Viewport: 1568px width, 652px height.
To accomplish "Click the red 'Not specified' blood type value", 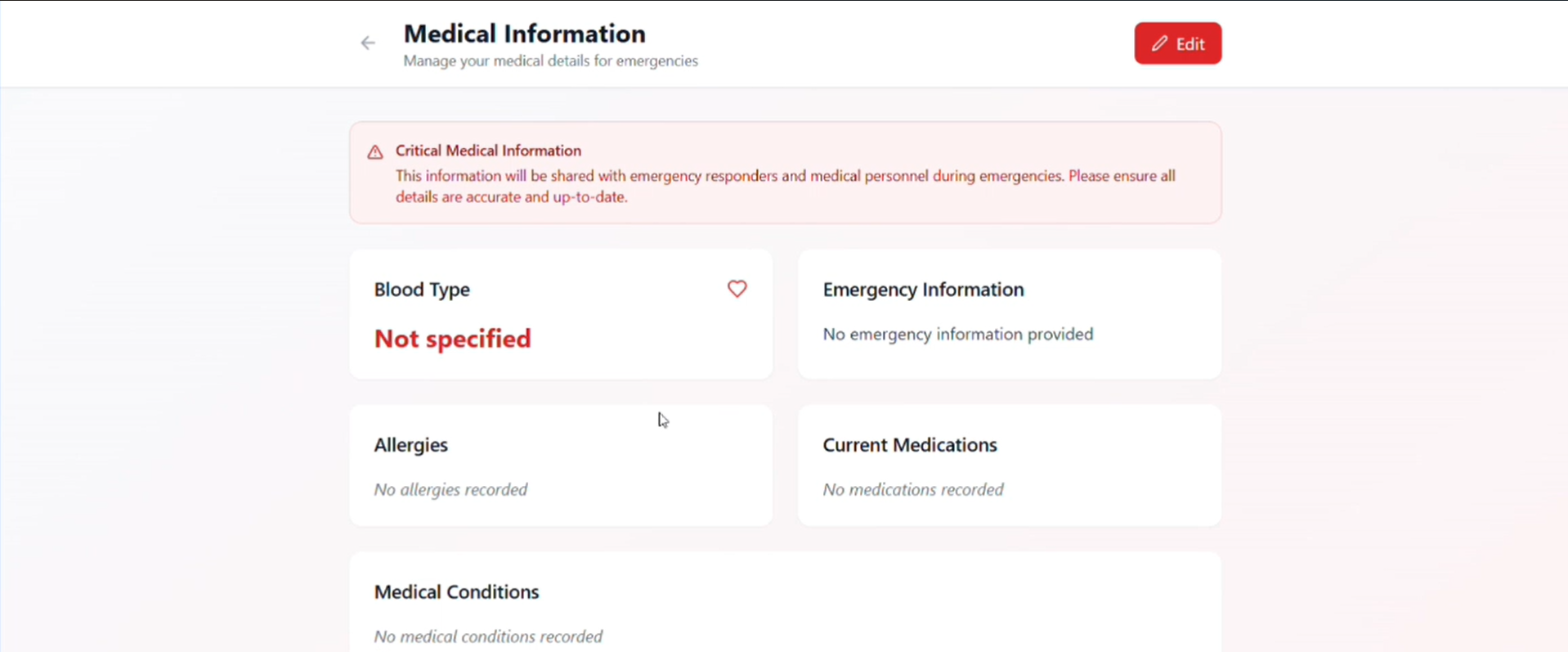I will [452, 339].
